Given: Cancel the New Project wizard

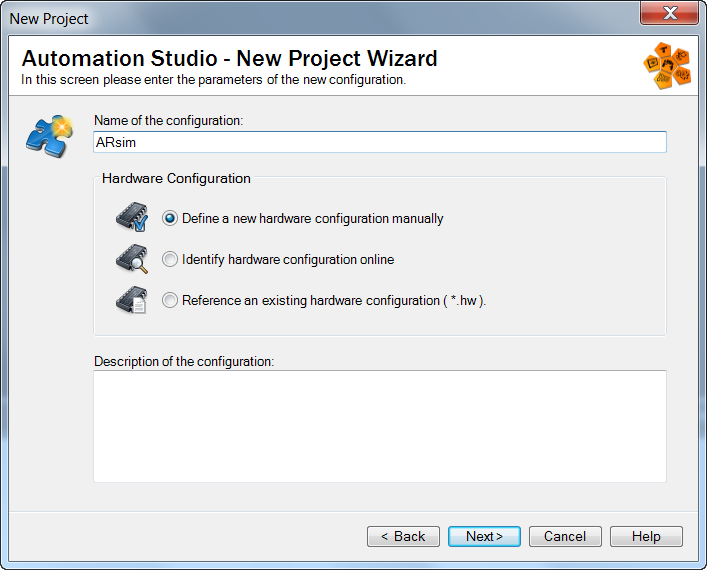Looking at the screenshot, I should coord(565,536).
